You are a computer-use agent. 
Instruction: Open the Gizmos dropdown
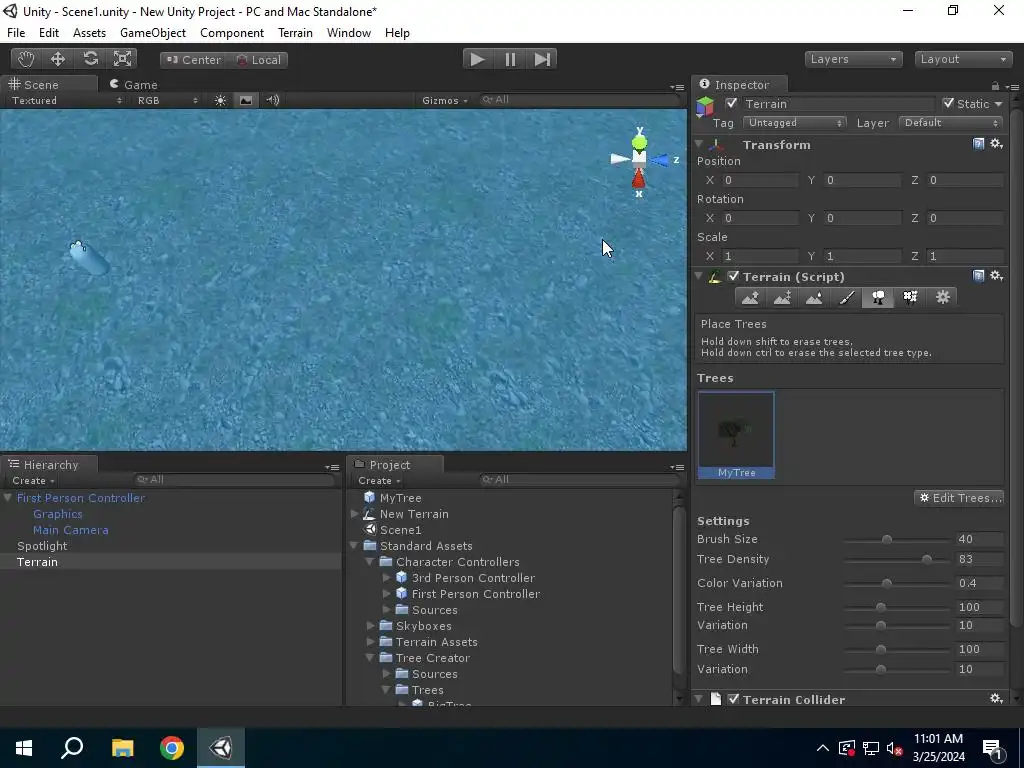click(x=445, y=101)
